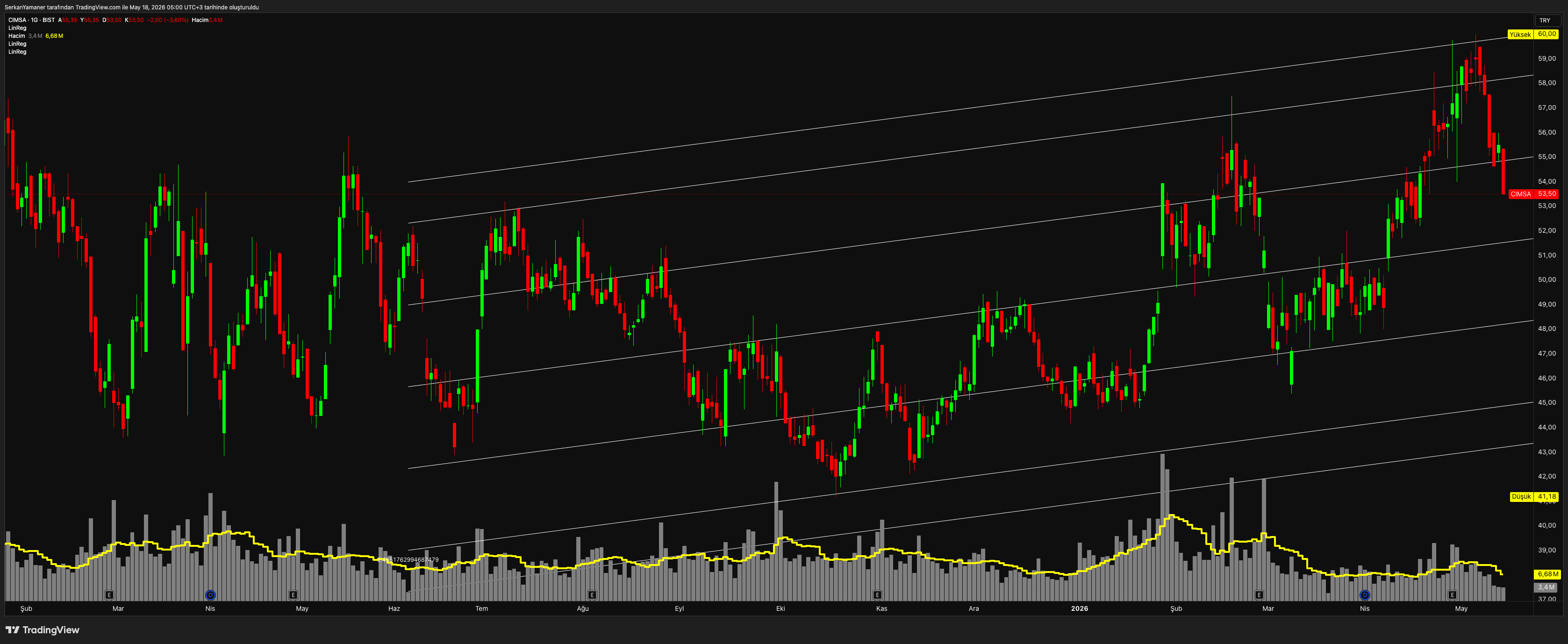
Task: Click the TradingView logo at bottom left
Action: click(x=43, y=630)
